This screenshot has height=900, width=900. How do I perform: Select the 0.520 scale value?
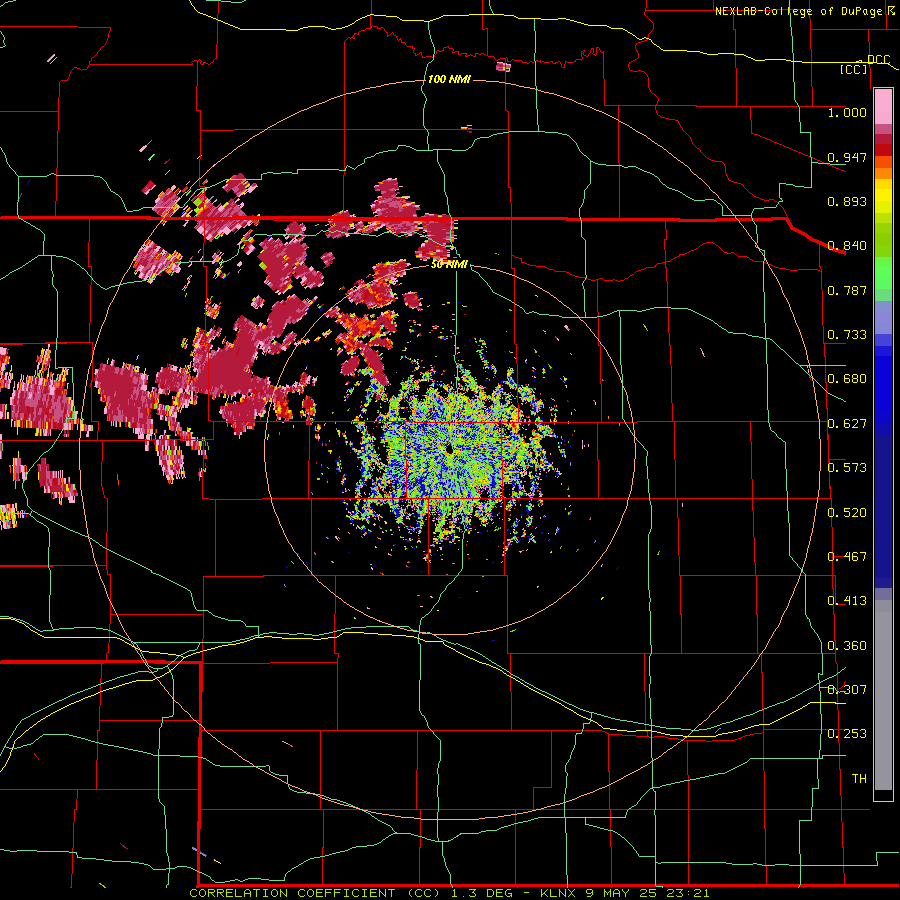click(x=847, y=513)
